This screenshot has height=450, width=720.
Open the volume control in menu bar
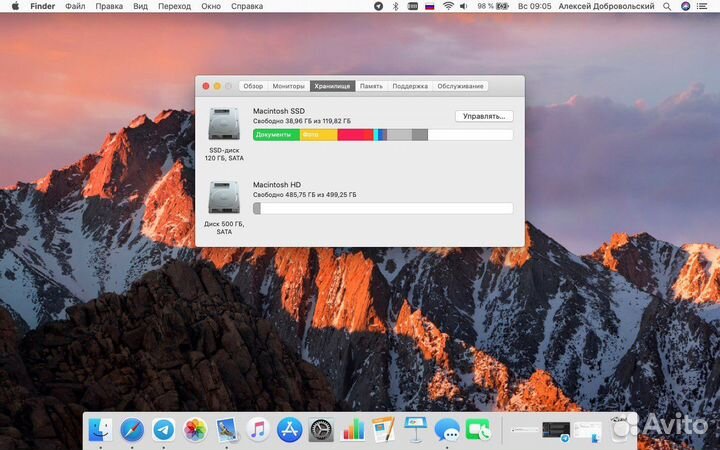[464, 6]
